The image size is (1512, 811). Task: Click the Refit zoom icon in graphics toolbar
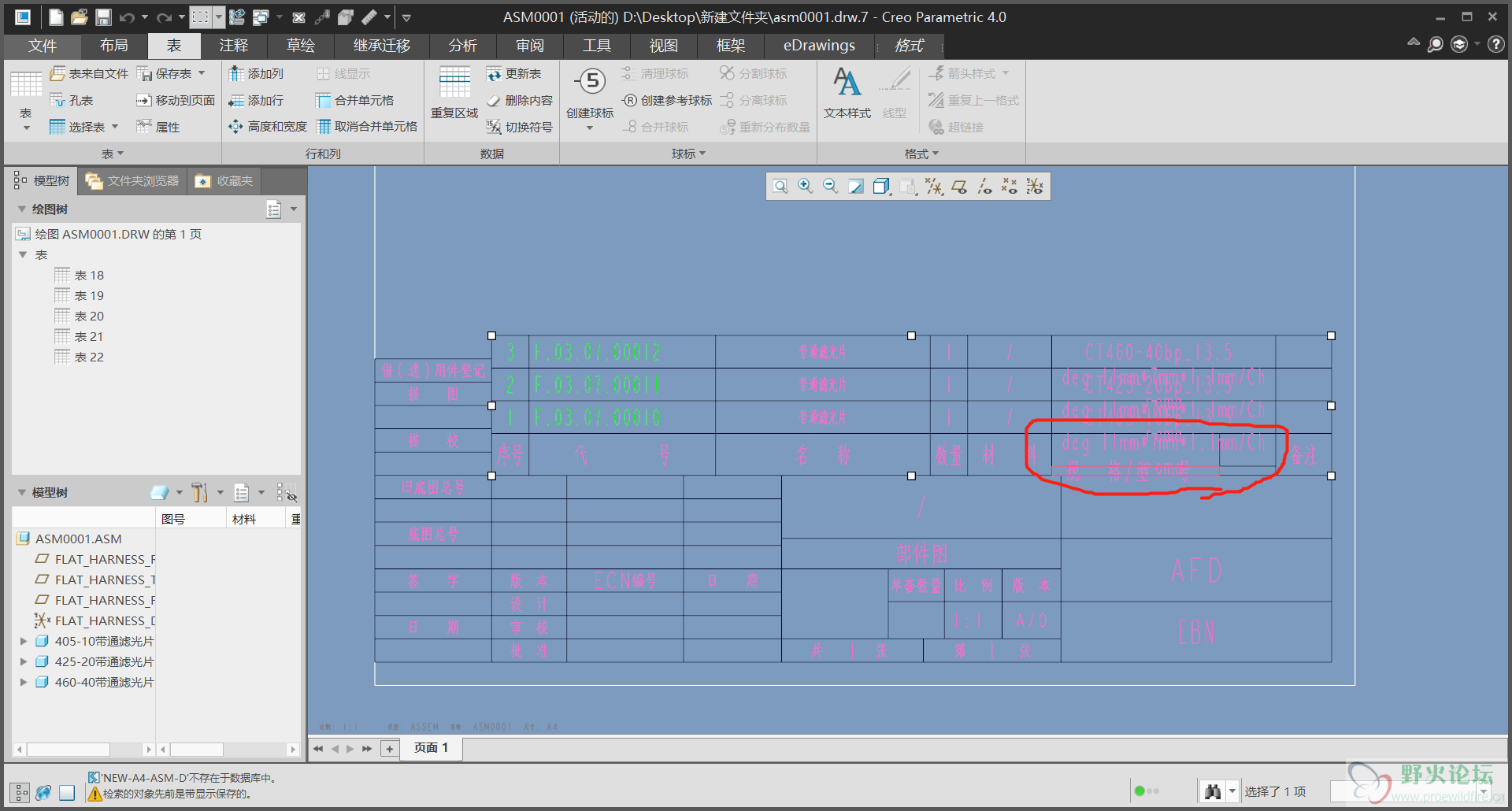point(780,186)
